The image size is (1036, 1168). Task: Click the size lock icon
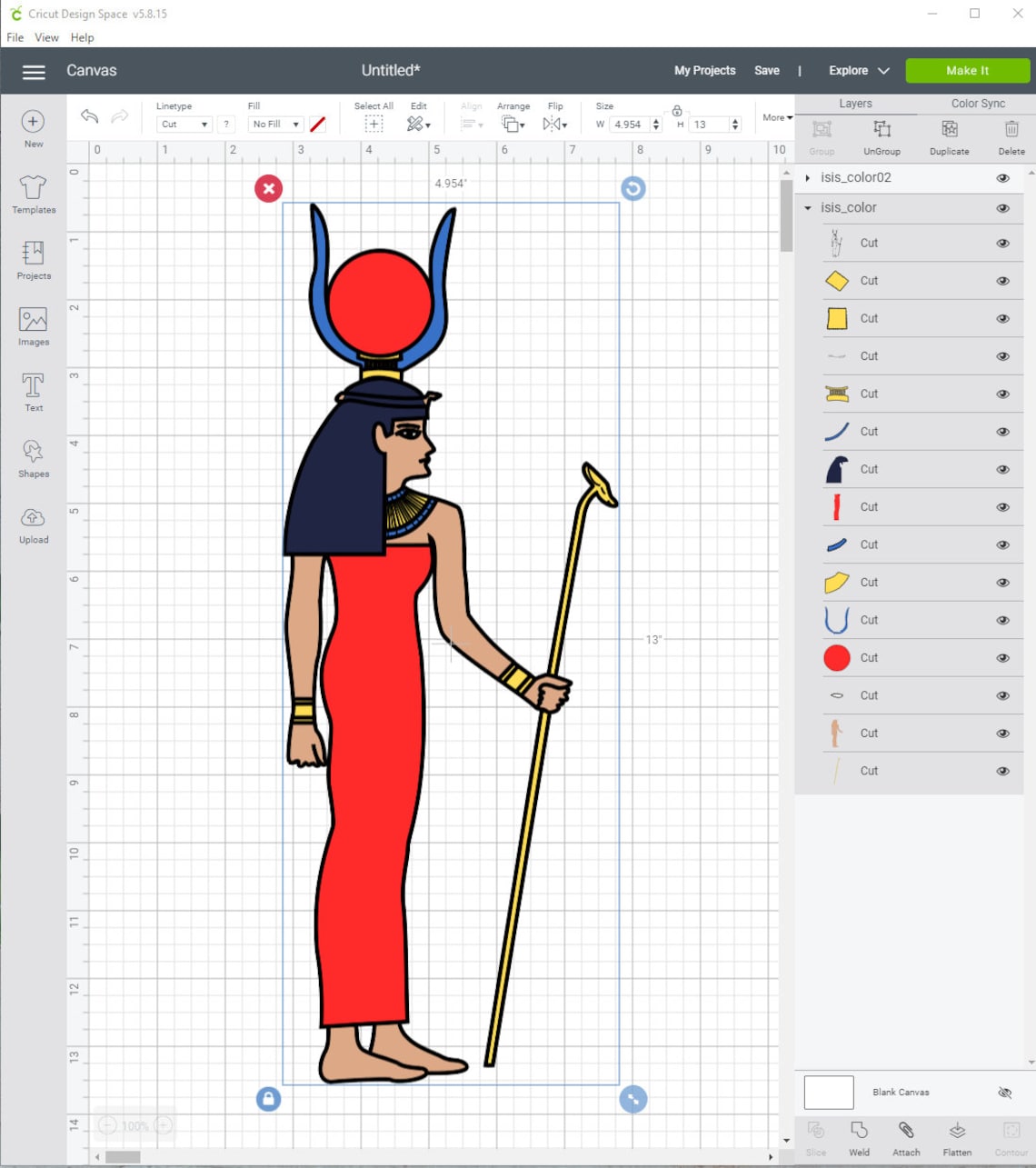coord(678,109)
